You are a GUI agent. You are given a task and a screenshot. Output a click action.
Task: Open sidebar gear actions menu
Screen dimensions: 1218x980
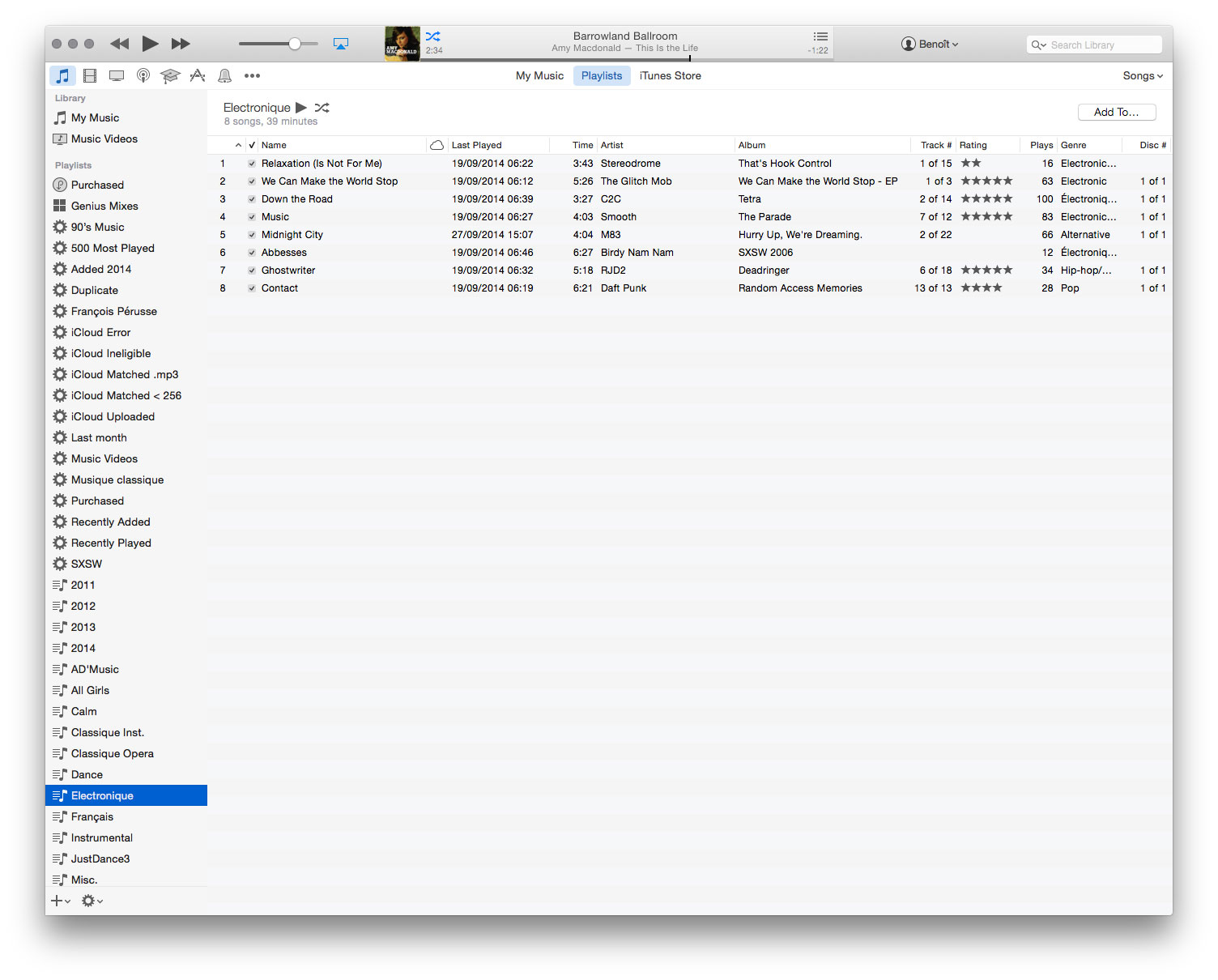[92, 901]
